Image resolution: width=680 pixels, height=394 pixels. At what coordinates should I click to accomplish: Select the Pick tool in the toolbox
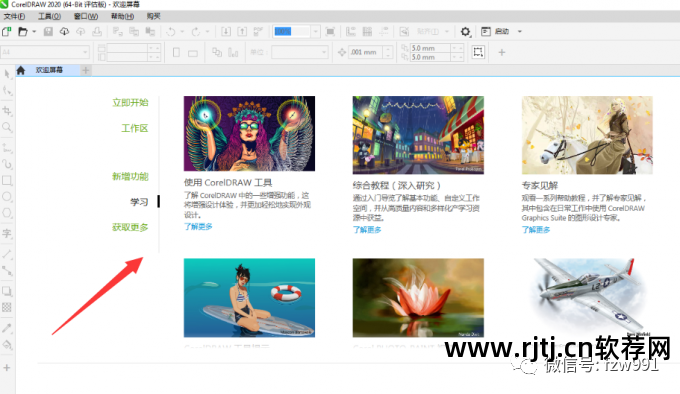click(7, 74)
